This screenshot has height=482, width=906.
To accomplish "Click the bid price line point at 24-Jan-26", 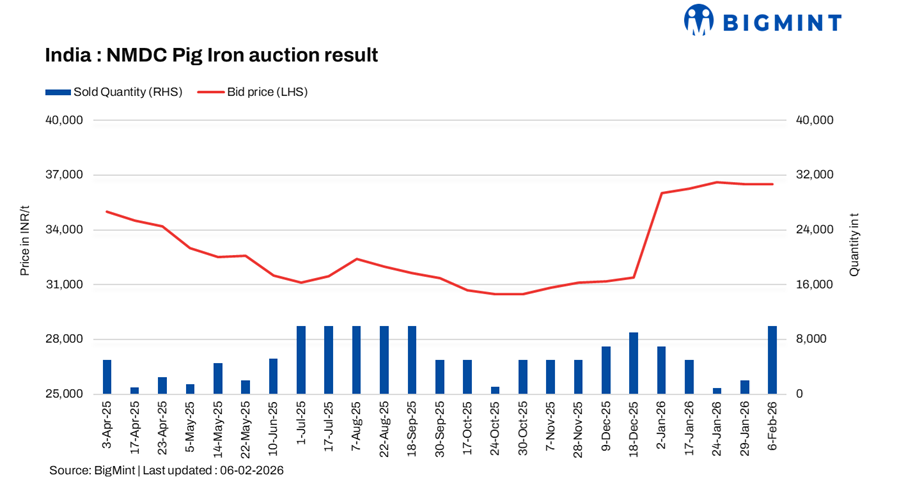I will pos(717,182).
